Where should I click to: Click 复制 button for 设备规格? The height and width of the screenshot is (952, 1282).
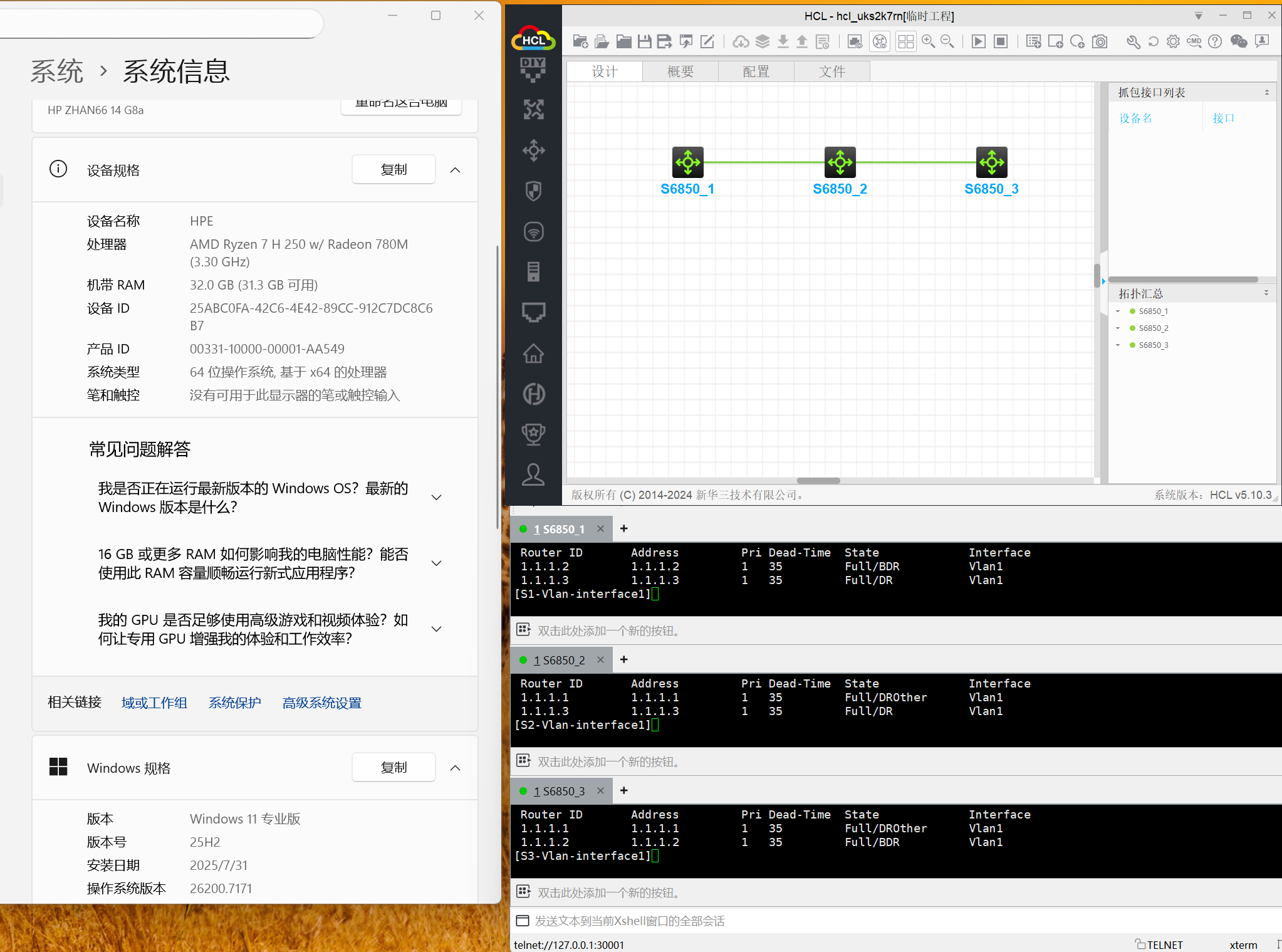(x=393, y=170)
